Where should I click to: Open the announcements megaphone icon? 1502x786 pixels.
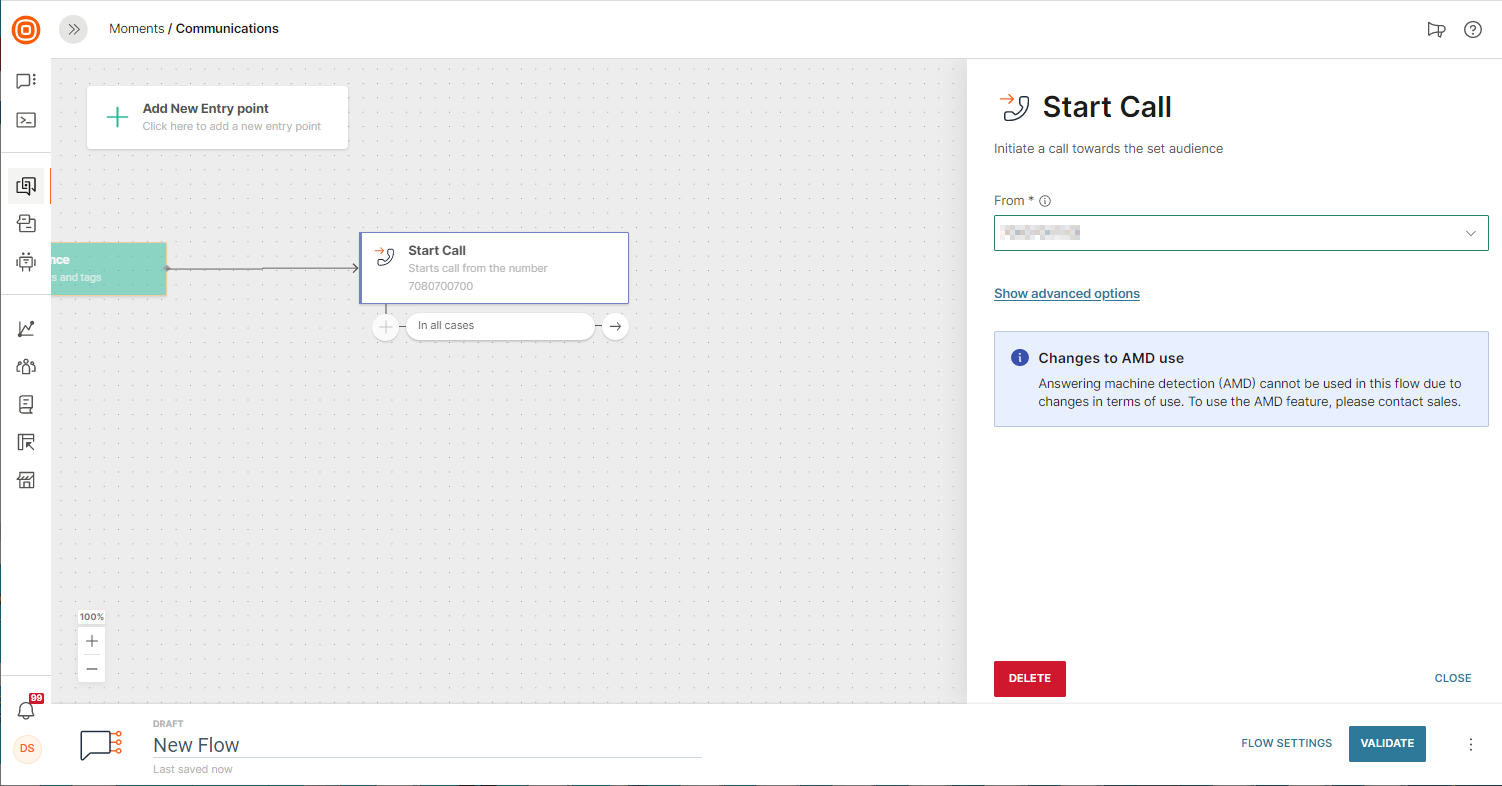coord(1436,30)
